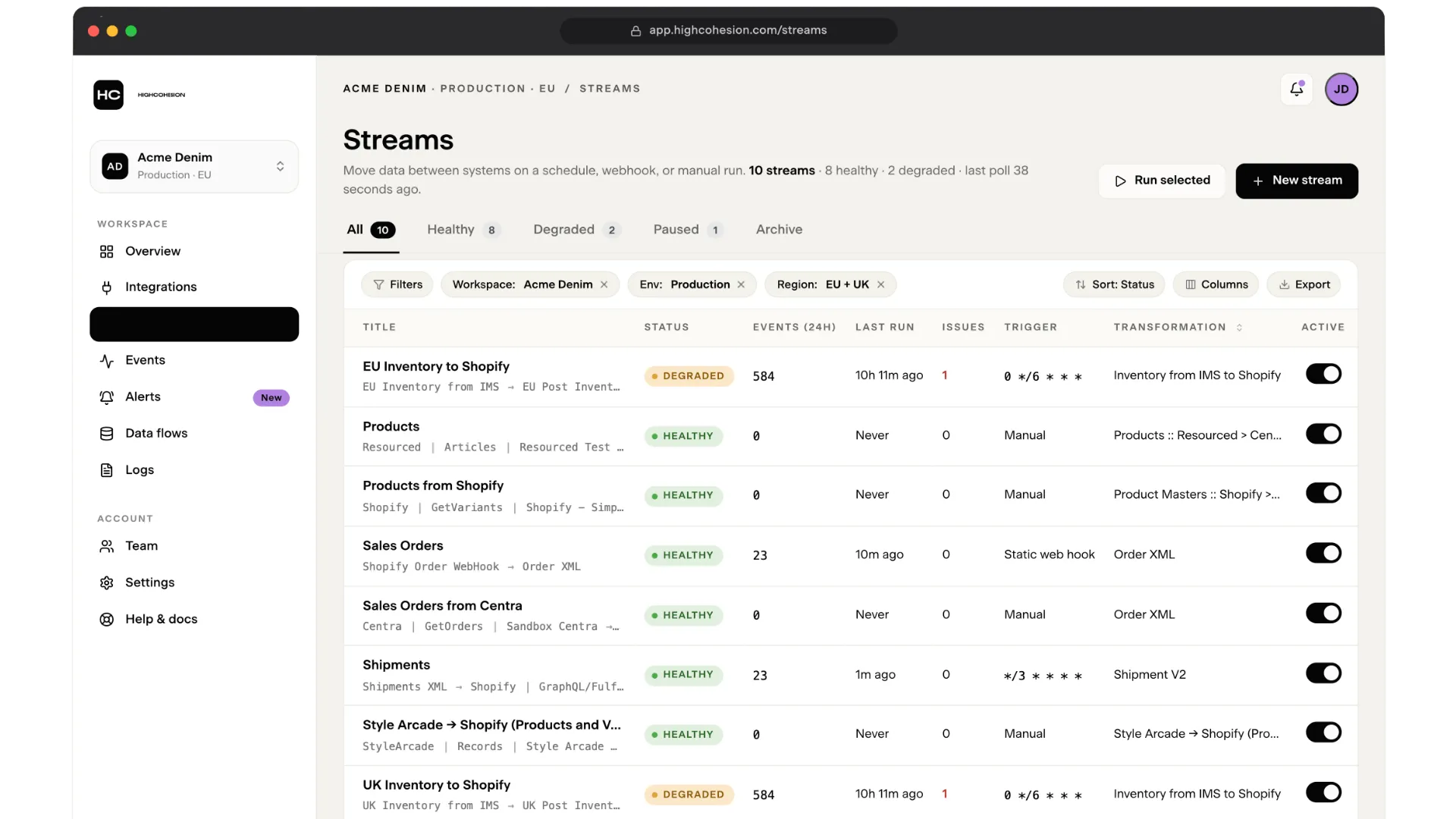Click the New badge next to Alerts
1456x819 pixels.
tap(271, 398)
